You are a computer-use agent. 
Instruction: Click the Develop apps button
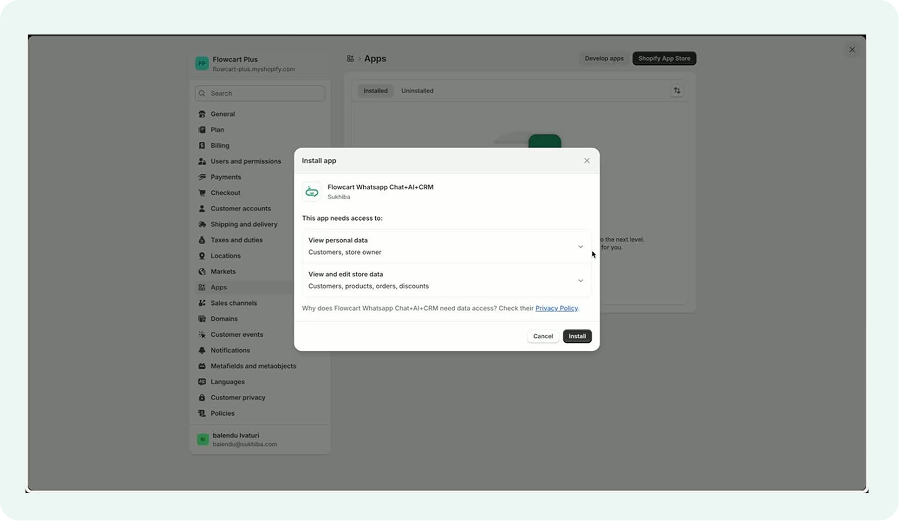[604, 58]
